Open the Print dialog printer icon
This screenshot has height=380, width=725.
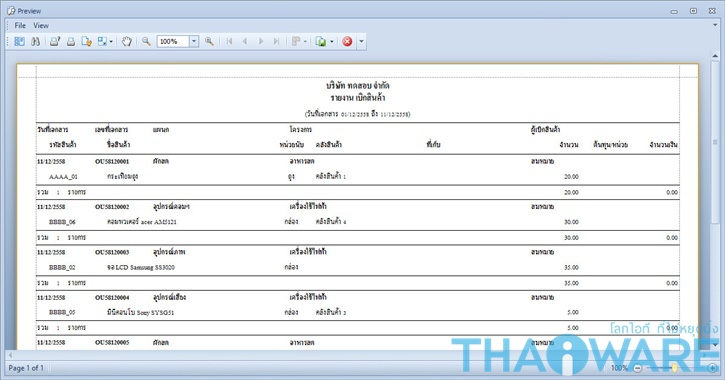click(x=55, y=42)
